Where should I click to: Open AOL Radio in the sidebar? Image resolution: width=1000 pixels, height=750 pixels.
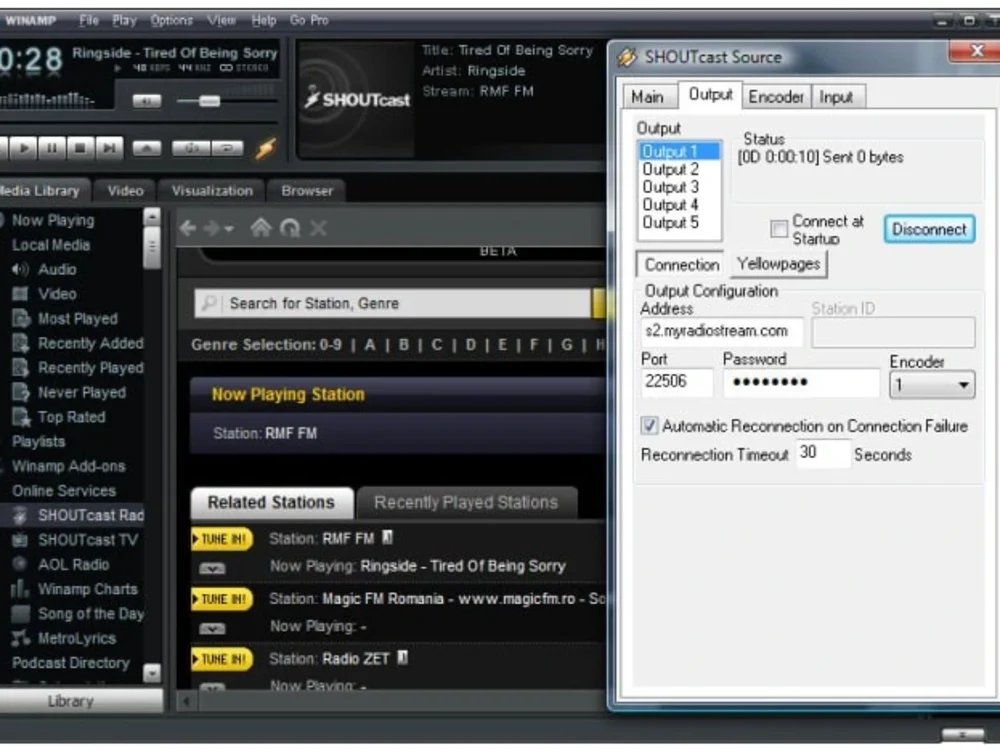coord(73,565)
